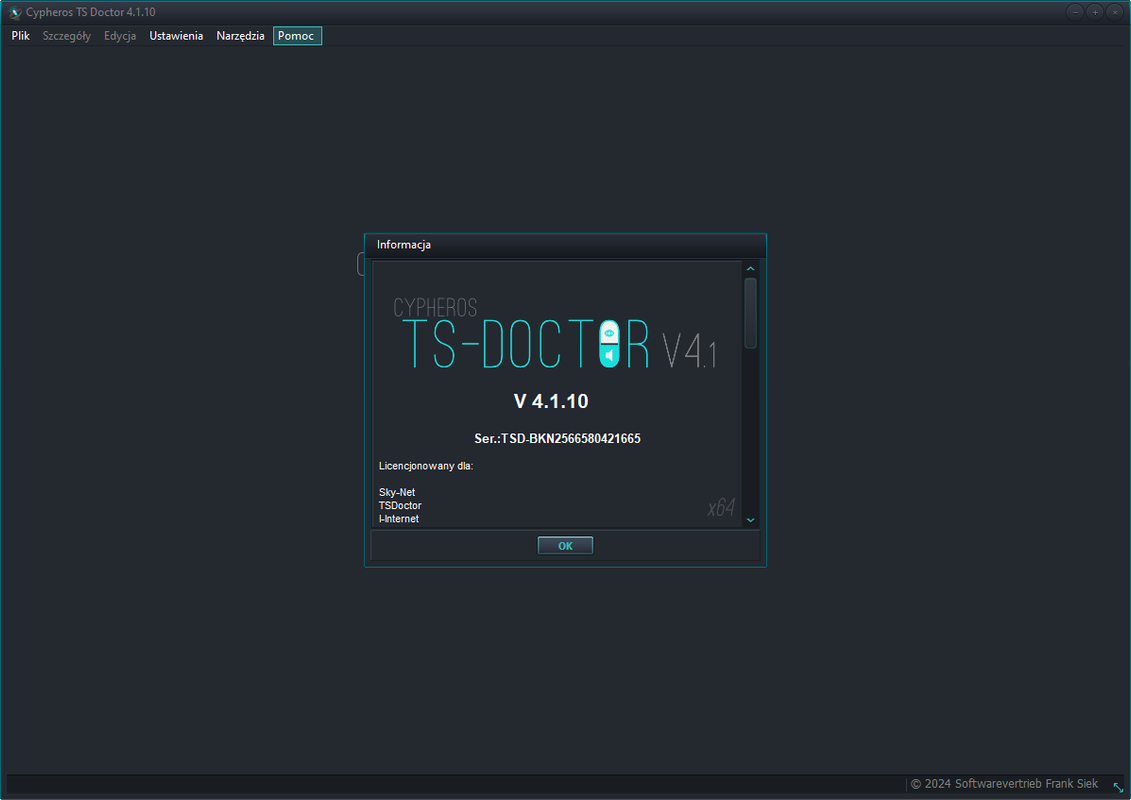
Task: Click the resize grip icon in status bar
Action: click(x=1118, y=787)
